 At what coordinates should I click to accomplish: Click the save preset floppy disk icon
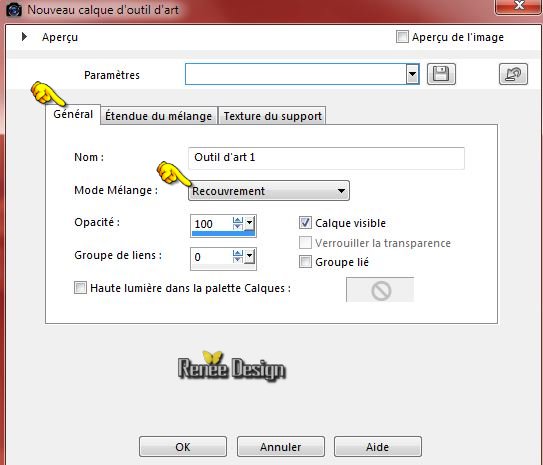click(441, 74)
